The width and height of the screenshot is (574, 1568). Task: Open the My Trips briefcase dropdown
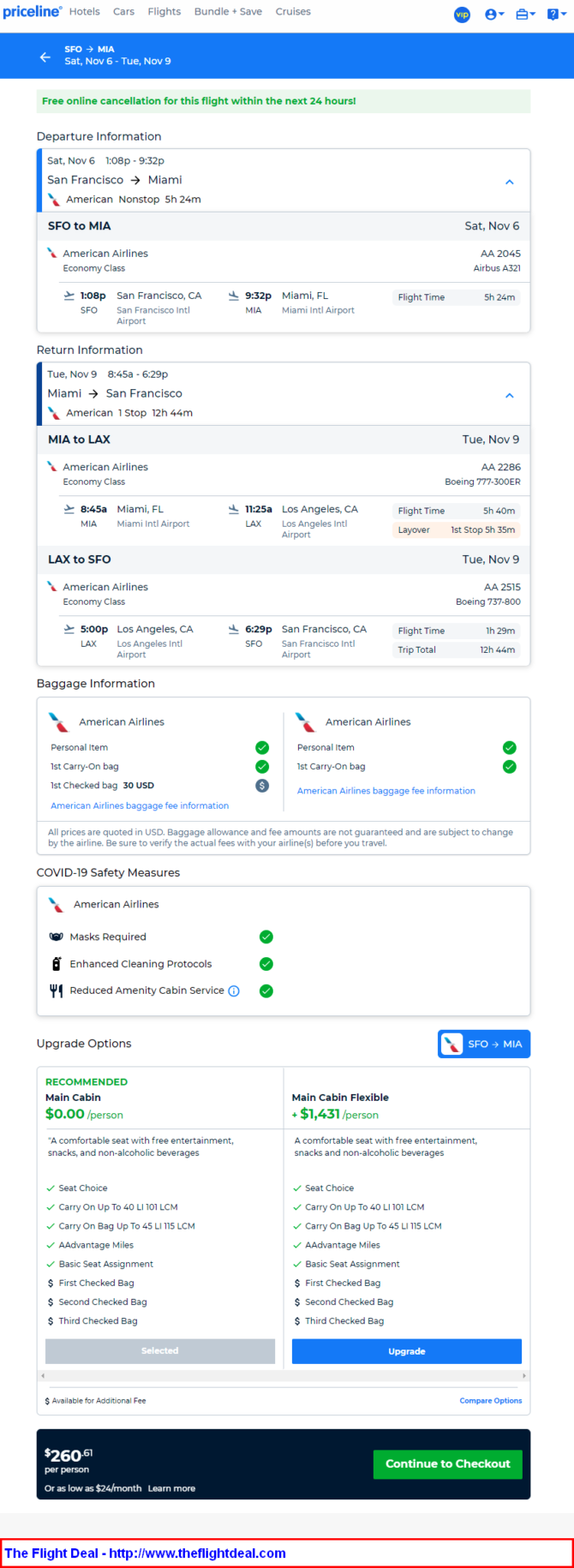click(525, 15)
